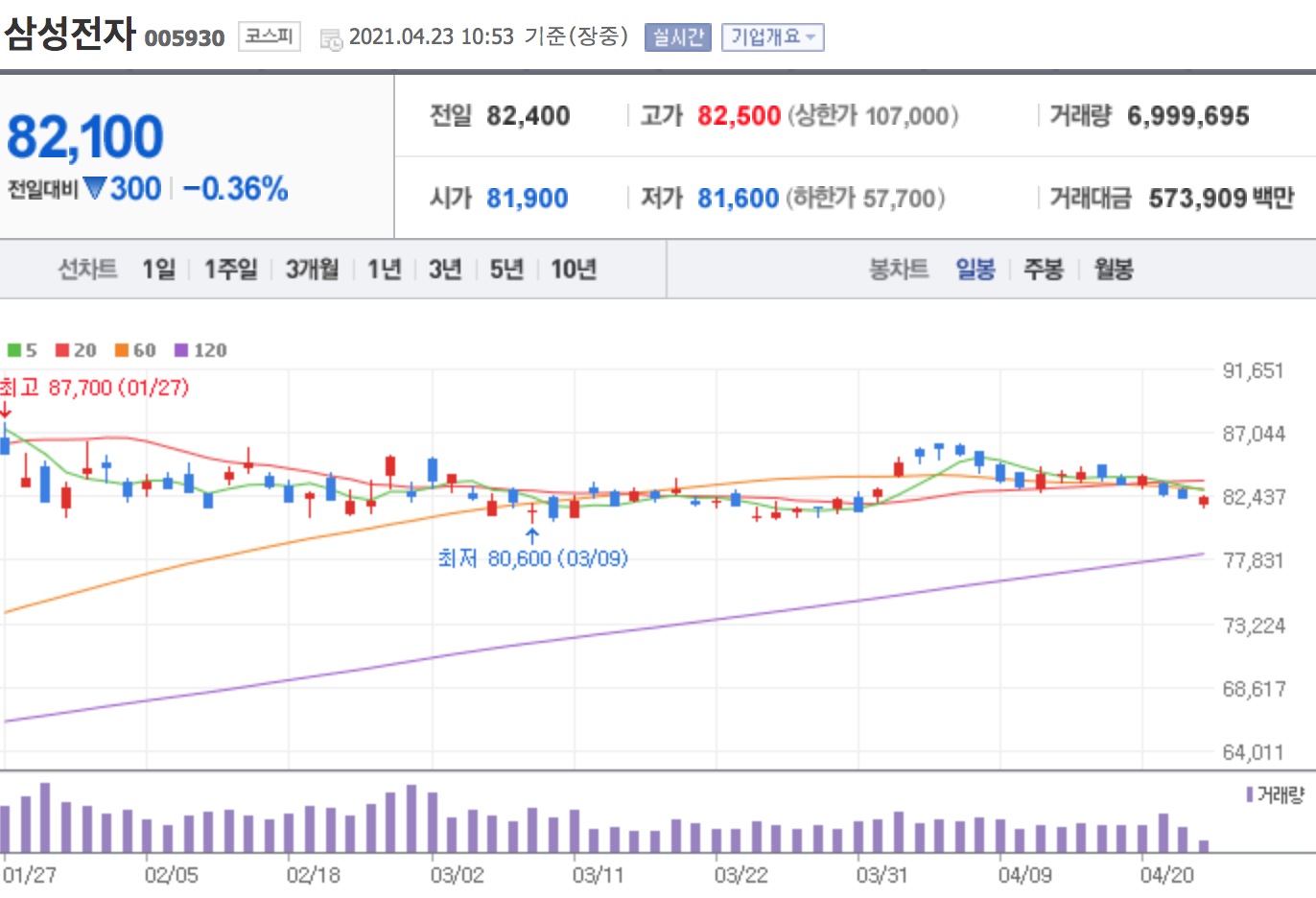1316x898 pixels.
Task: Click the current price 82,100
Action: point(85,137)
